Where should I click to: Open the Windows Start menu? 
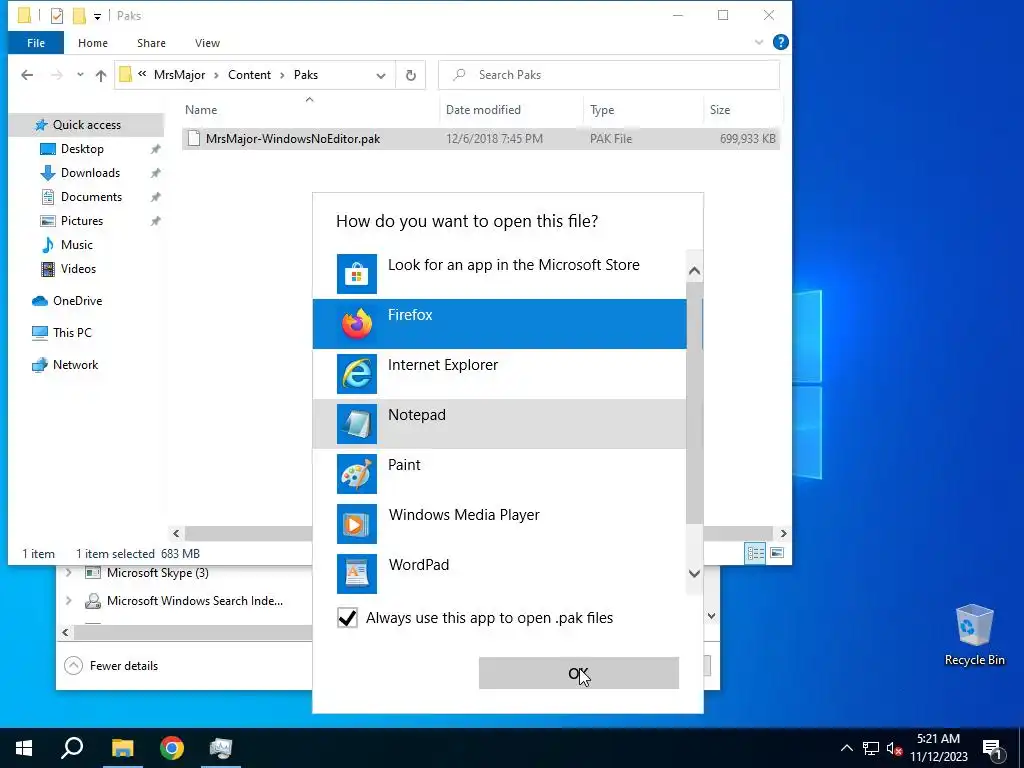tap(24, 748)
